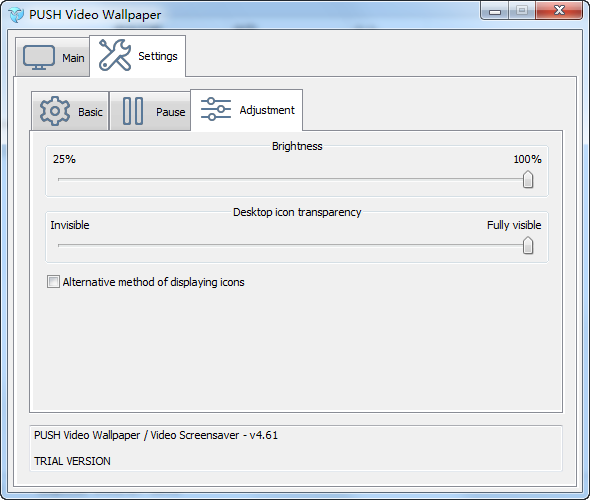Click middle of the Brightness slider track
Viewport: 590px width, 500px height.
pyautogui.click(x=293, y=179)
